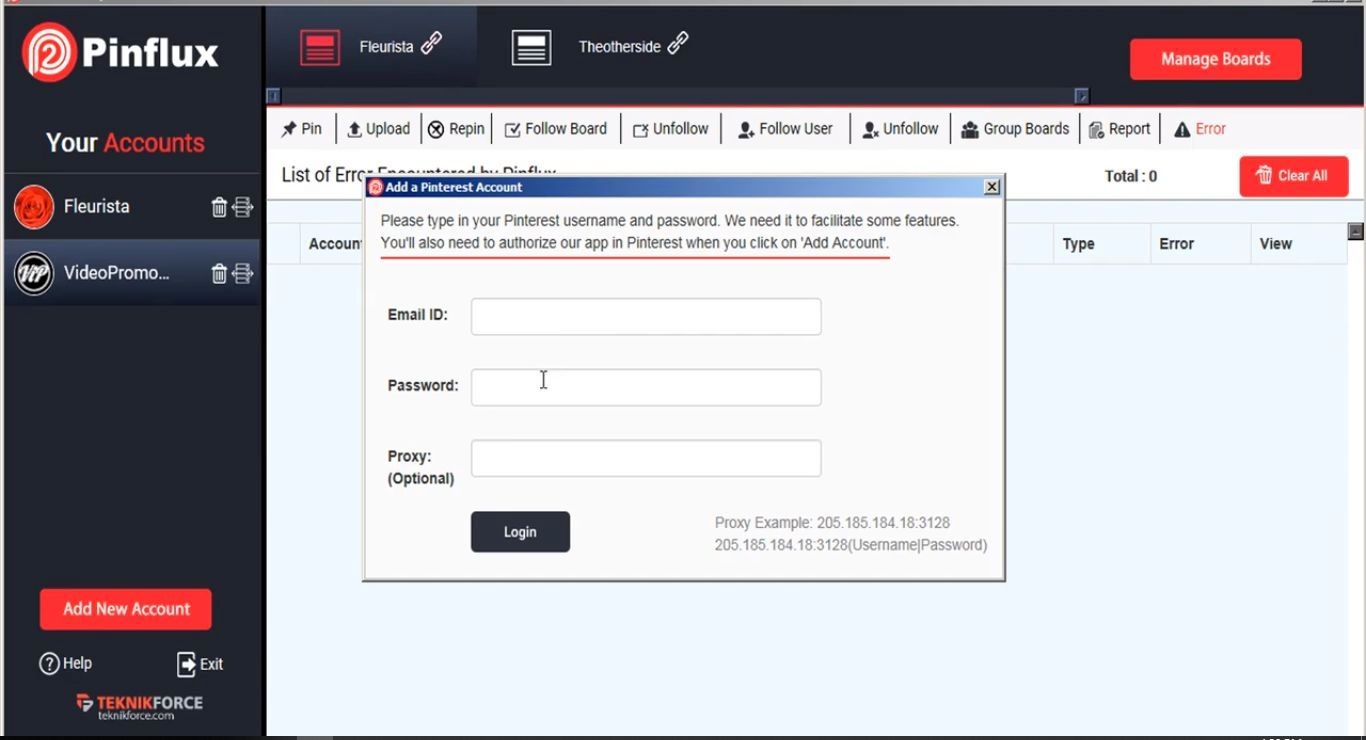Open Group Boards section

(x=1015, y=129)
